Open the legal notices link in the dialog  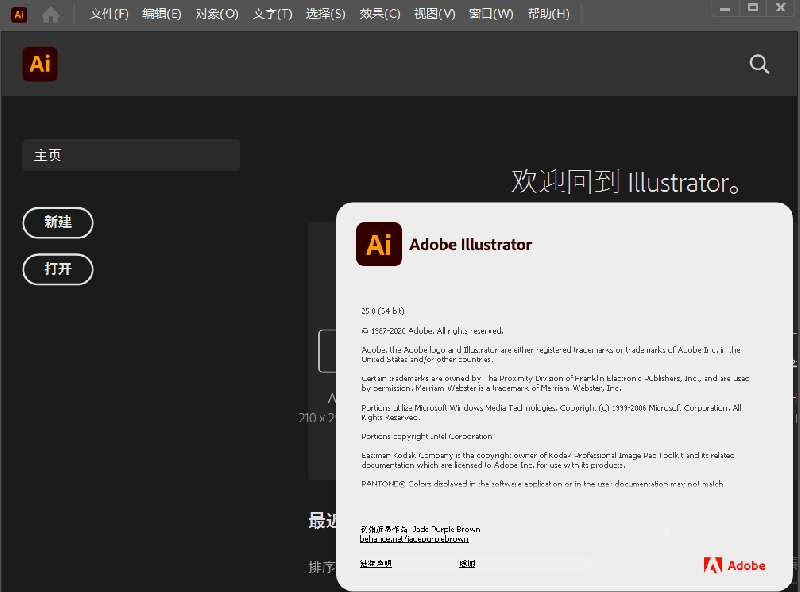376,565
